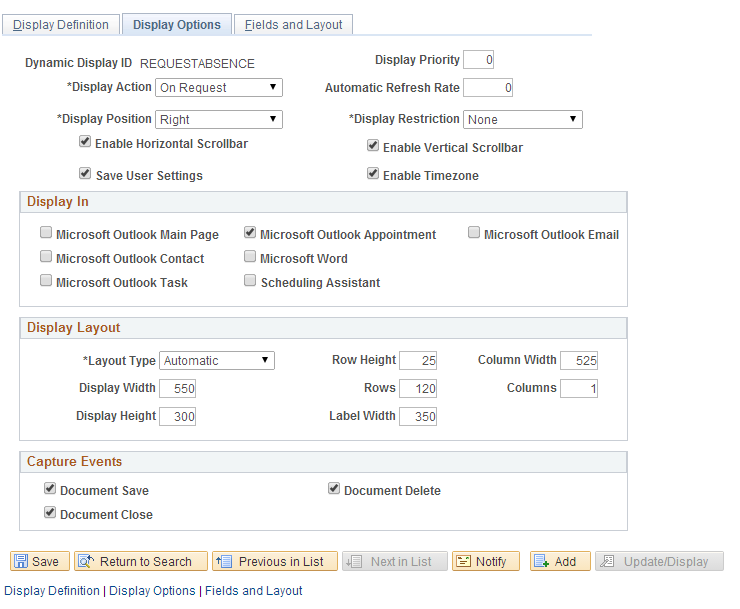Click the Columns input field
This screenshot has width=740, height=609.
pyautogui.click(x=579, y=389)
